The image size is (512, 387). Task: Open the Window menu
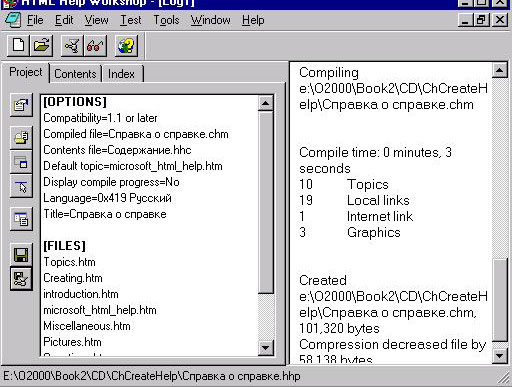(x=210, y=20)
